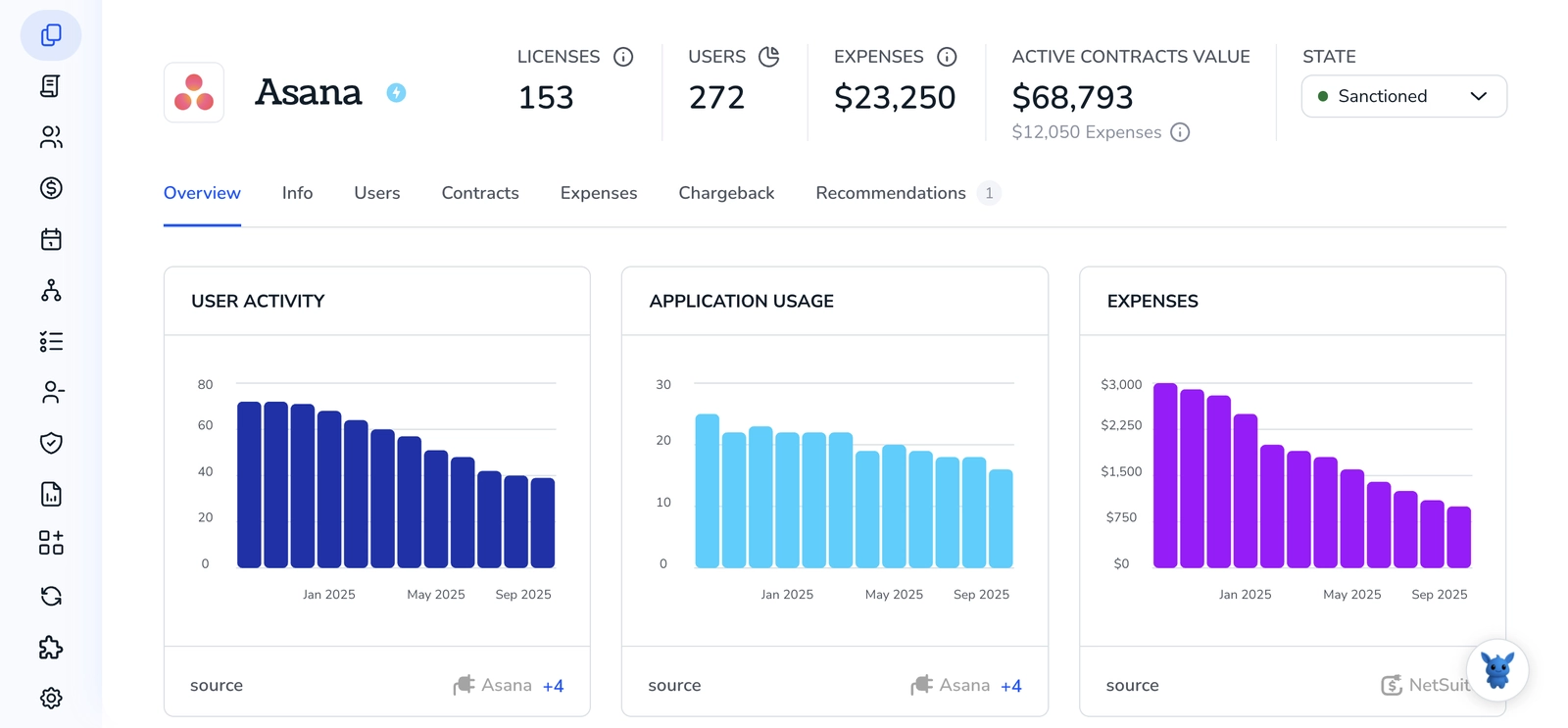The width and height of the screenshot is (1568, 728).
Task: Click the pie chart icon next to USERS
Action: (x=769, y=57)
